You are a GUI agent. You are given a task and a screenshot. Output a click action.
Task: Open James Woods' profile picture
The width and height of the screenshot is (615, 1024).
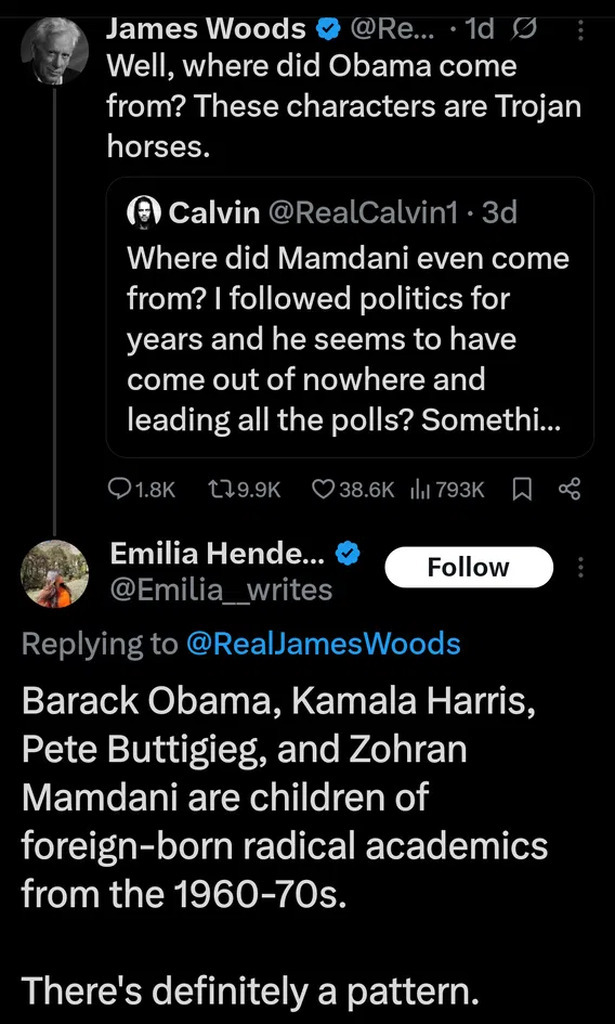pos(54,52)
